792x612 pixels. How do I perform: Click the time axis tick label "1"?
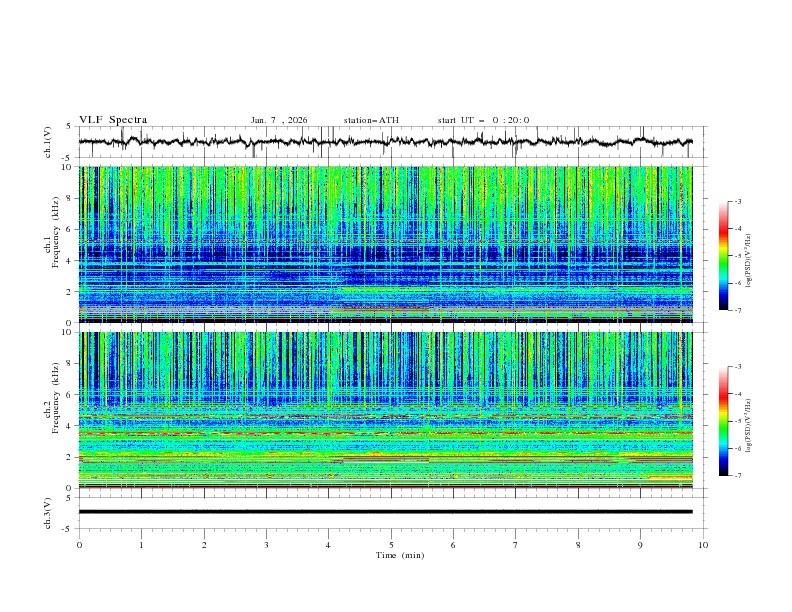tap(141, 545)
